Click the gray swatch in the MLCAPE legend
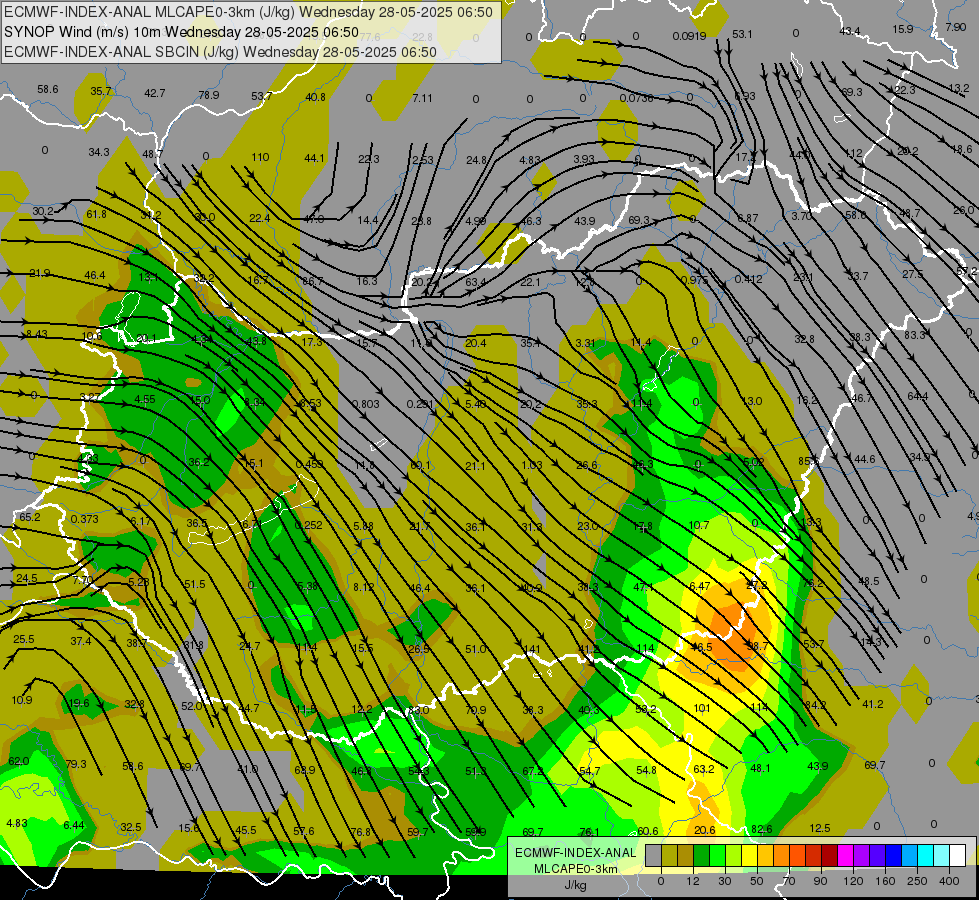Viewport: 979px width, 900px height. pyautogui.click(x=654, y=855)
